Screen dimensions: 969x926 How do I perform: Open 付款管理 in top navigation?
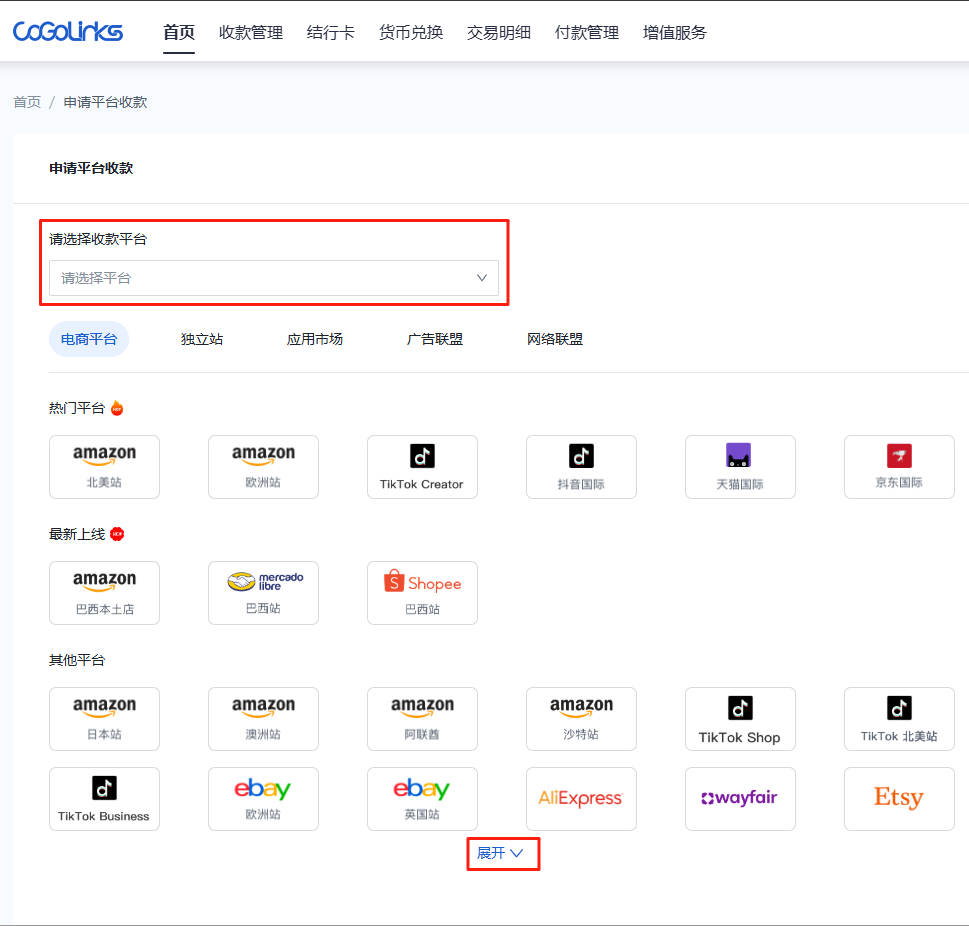pos(586,32)
